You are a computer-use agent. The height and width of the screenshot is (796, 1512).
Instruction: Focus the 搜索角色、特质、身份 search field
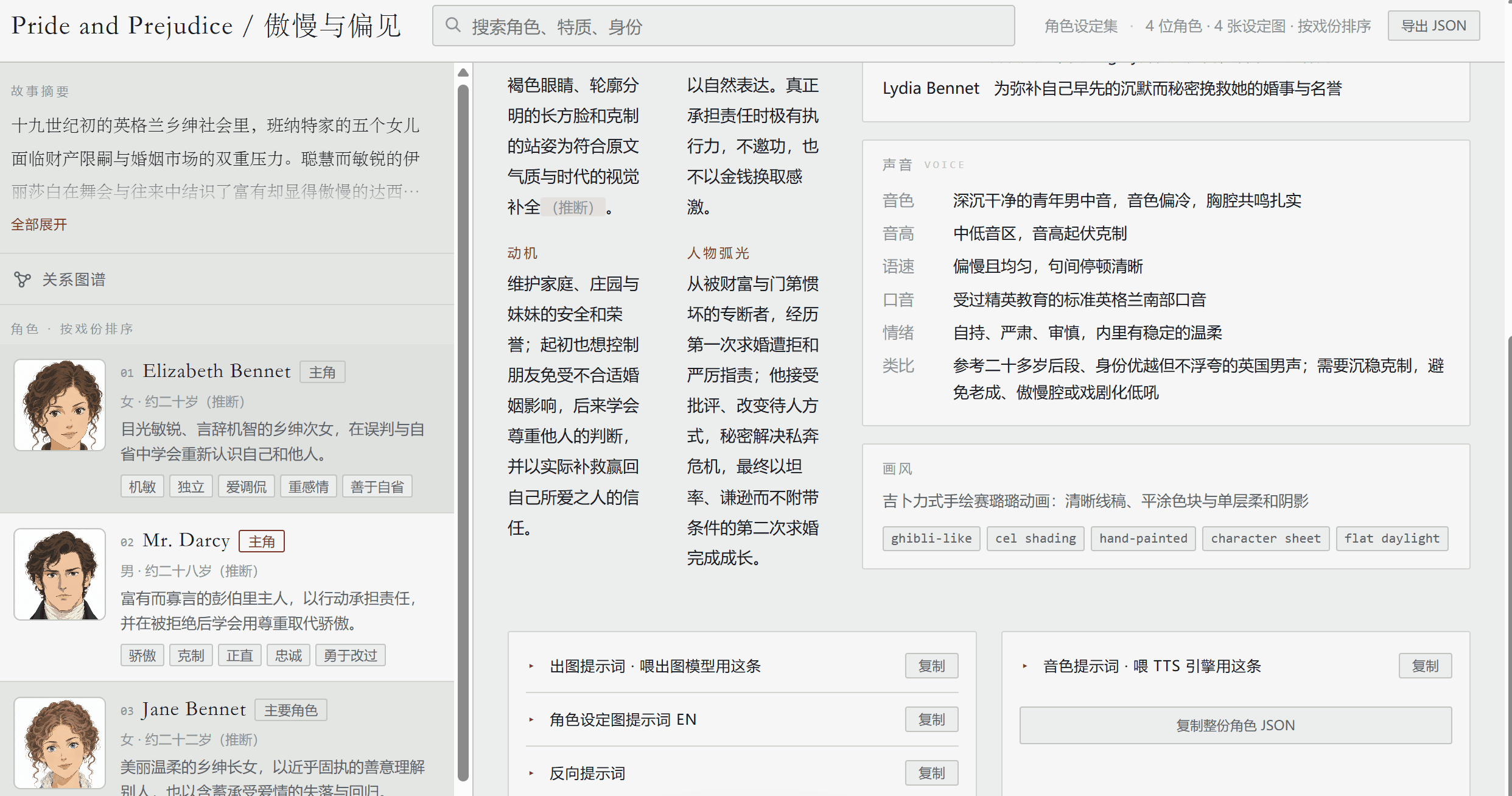(723, 26)
